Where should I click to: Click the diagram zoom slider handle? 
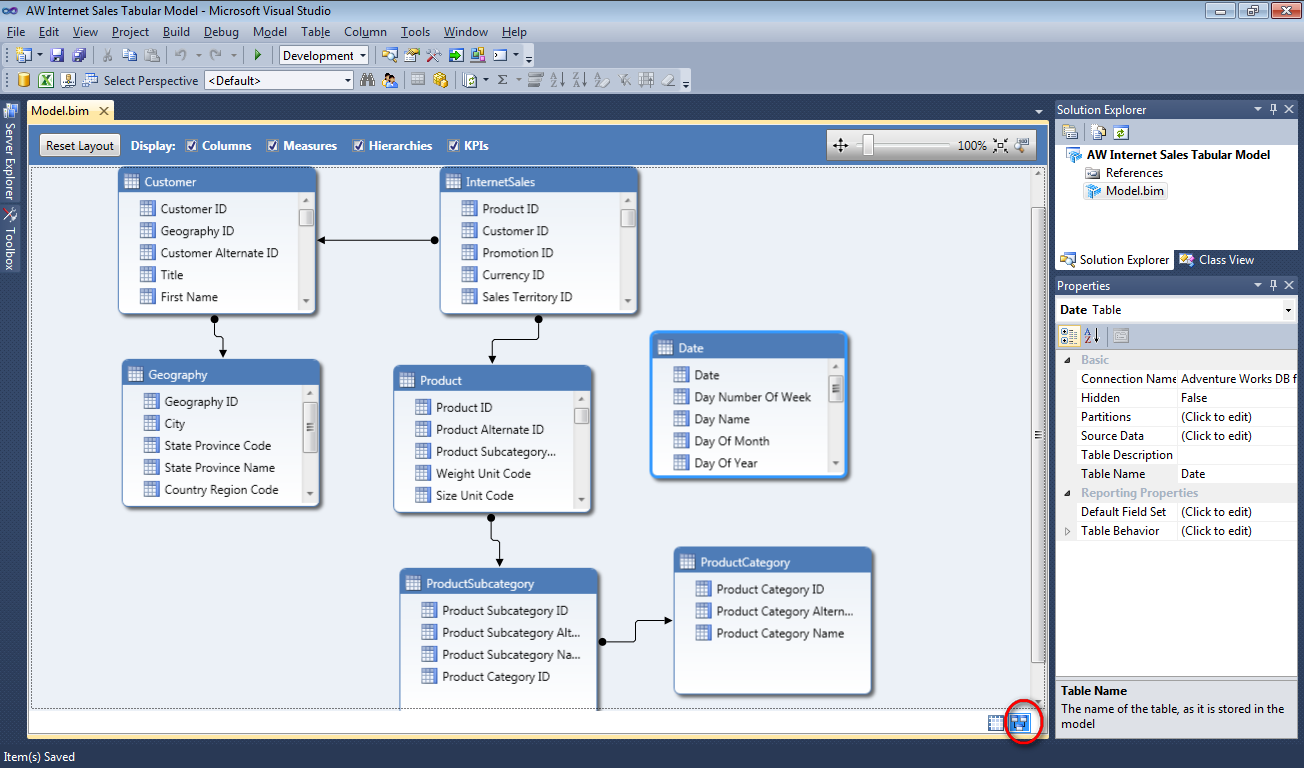click(x=868, y=146)
